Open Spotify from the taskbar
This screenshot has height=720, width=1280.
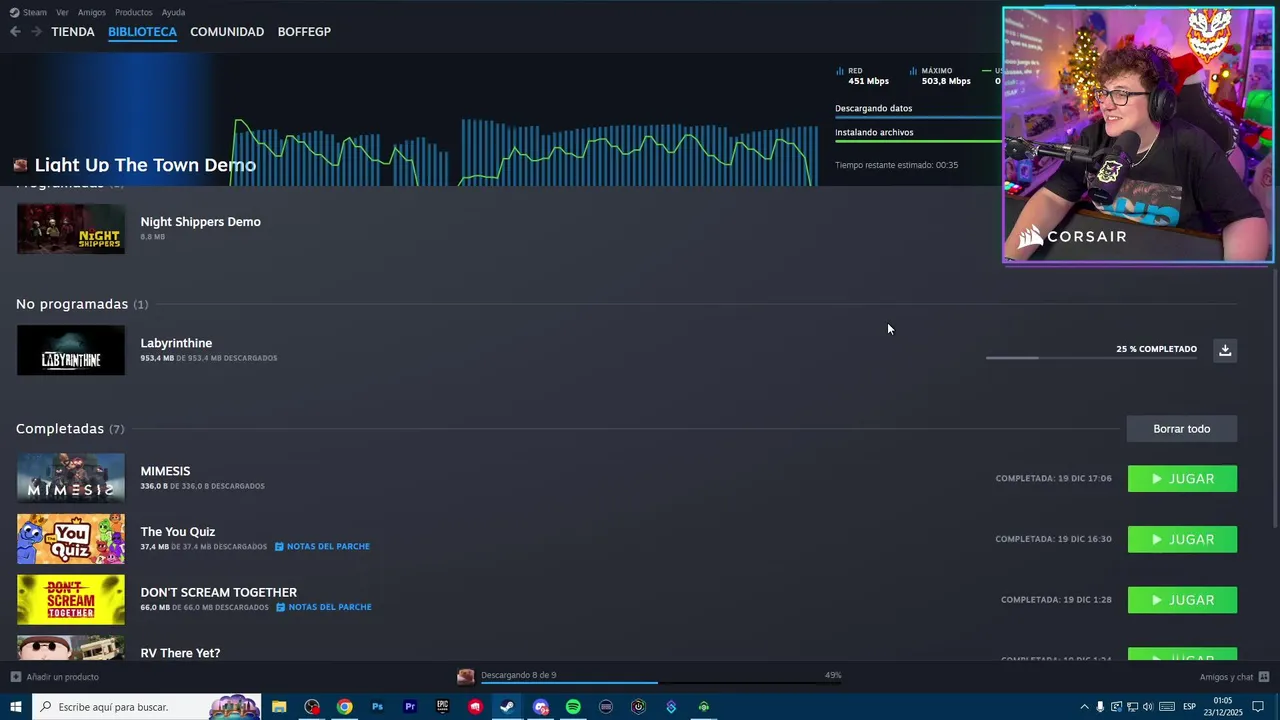tap(573, 707)
